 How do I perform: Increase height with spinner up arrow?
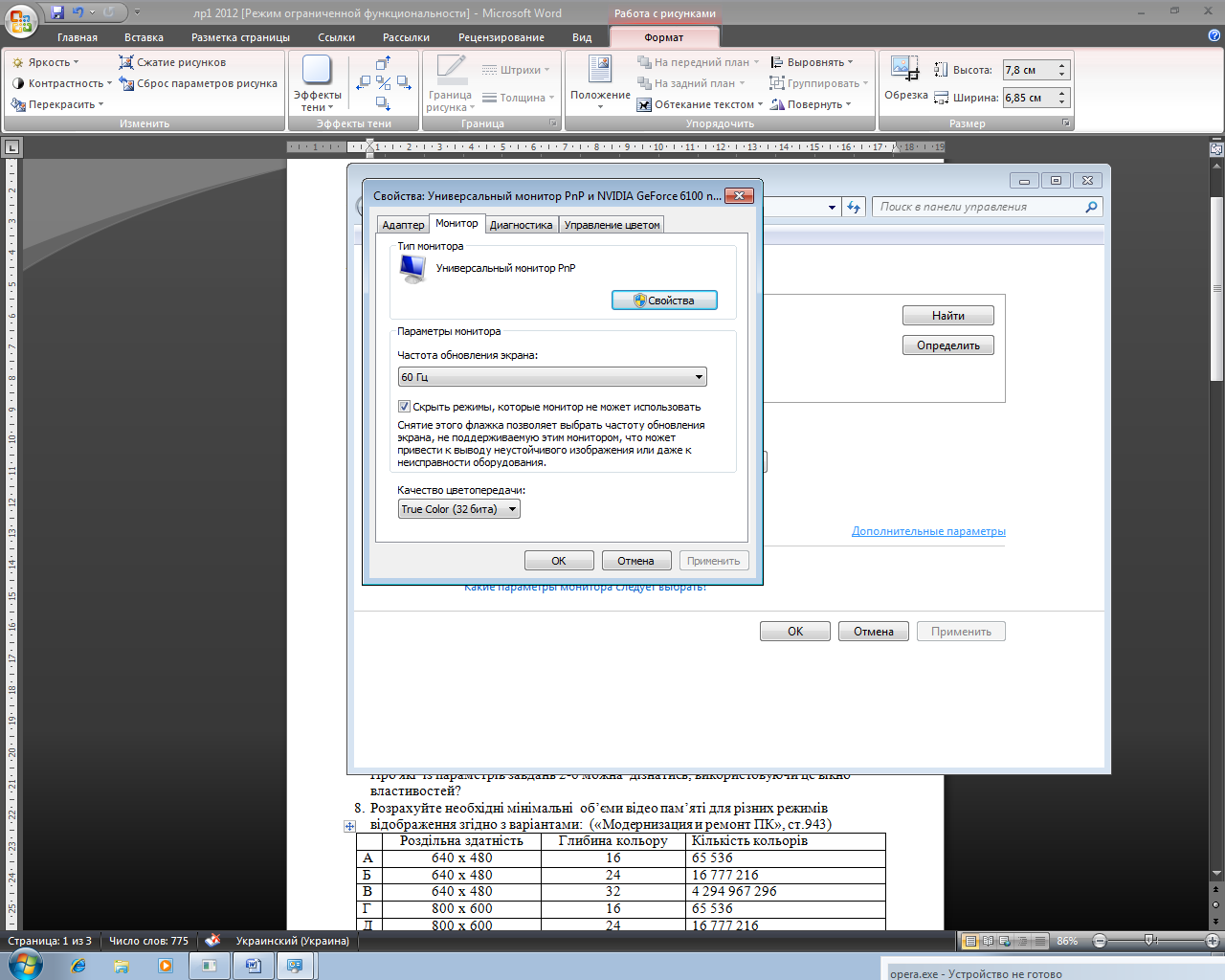tap(1062, 66)
